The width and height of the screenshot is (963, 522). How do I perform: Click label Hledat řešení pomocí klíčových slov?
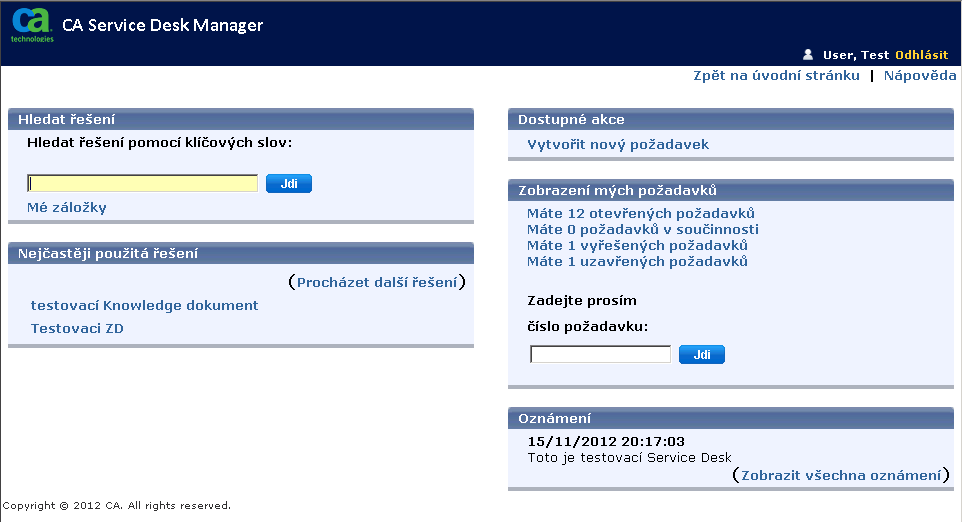point(160,143)
